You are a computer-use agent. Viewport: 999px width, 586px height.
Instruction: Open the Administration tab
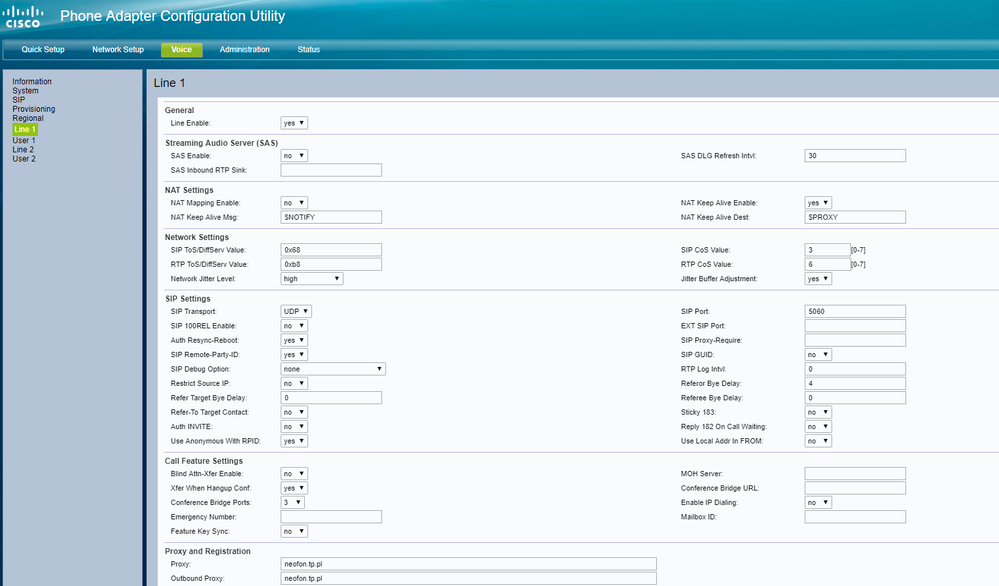pyautogui.click(x=244, y=50)
